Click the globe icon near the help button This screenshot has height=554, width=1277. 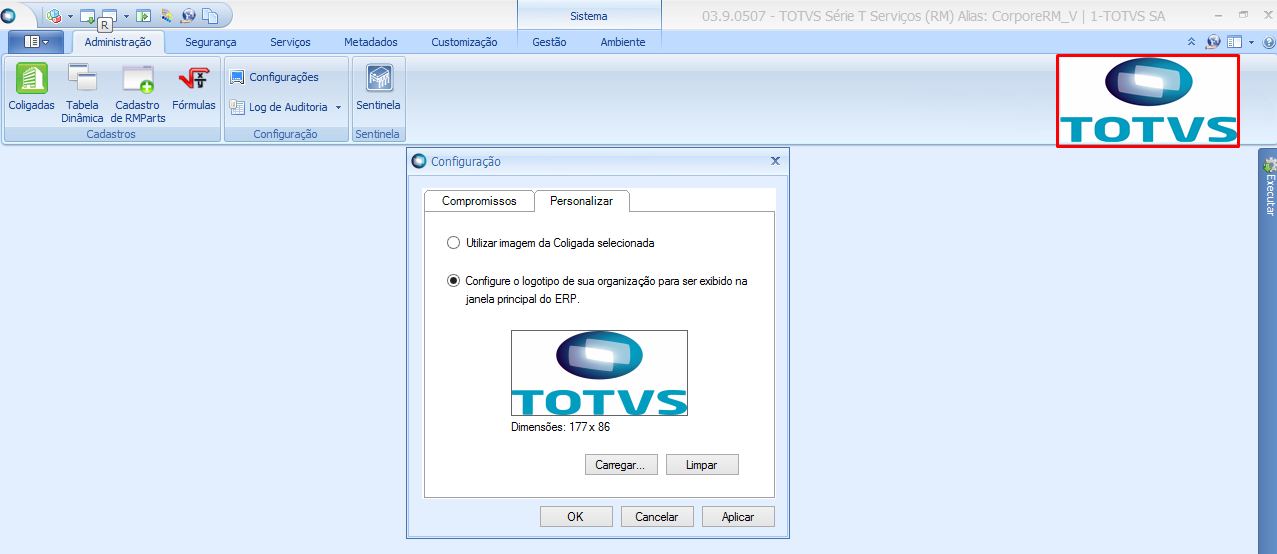point(1213,42)
